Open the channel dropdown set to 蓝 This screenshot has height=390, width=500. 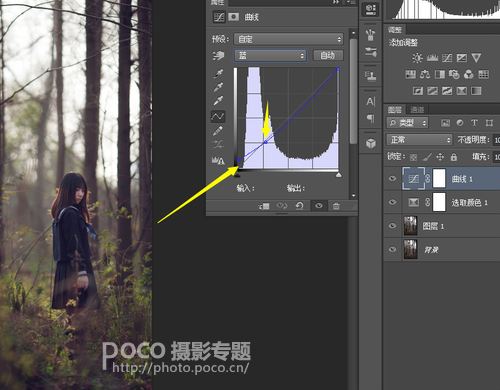(x=270, y=55)
